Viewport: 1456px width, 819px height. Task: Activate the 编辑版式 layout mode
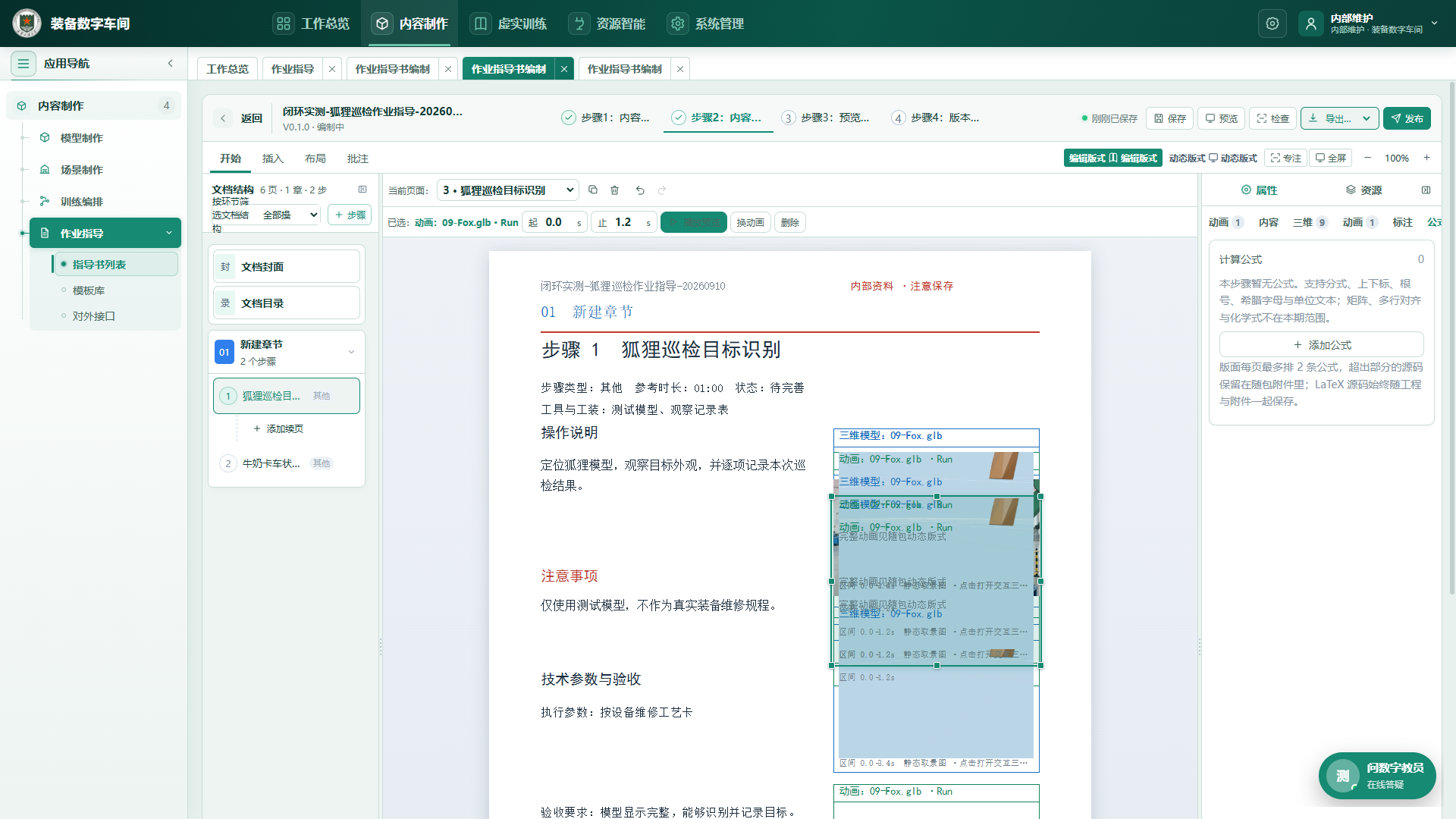tap(1112, 158)
